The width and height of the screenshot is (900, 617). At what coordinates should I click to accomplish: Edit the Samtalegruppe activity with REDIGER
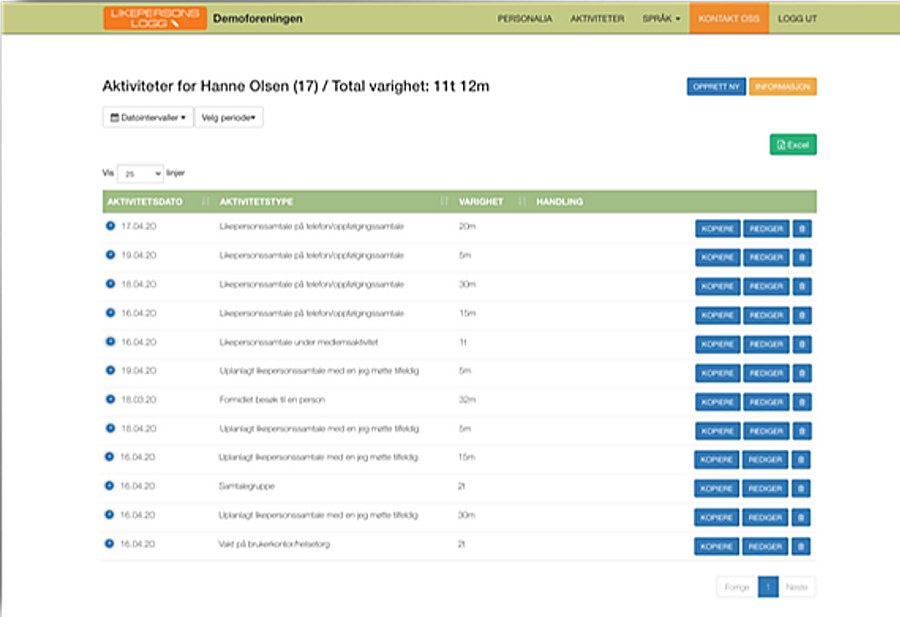coord(765,488)
